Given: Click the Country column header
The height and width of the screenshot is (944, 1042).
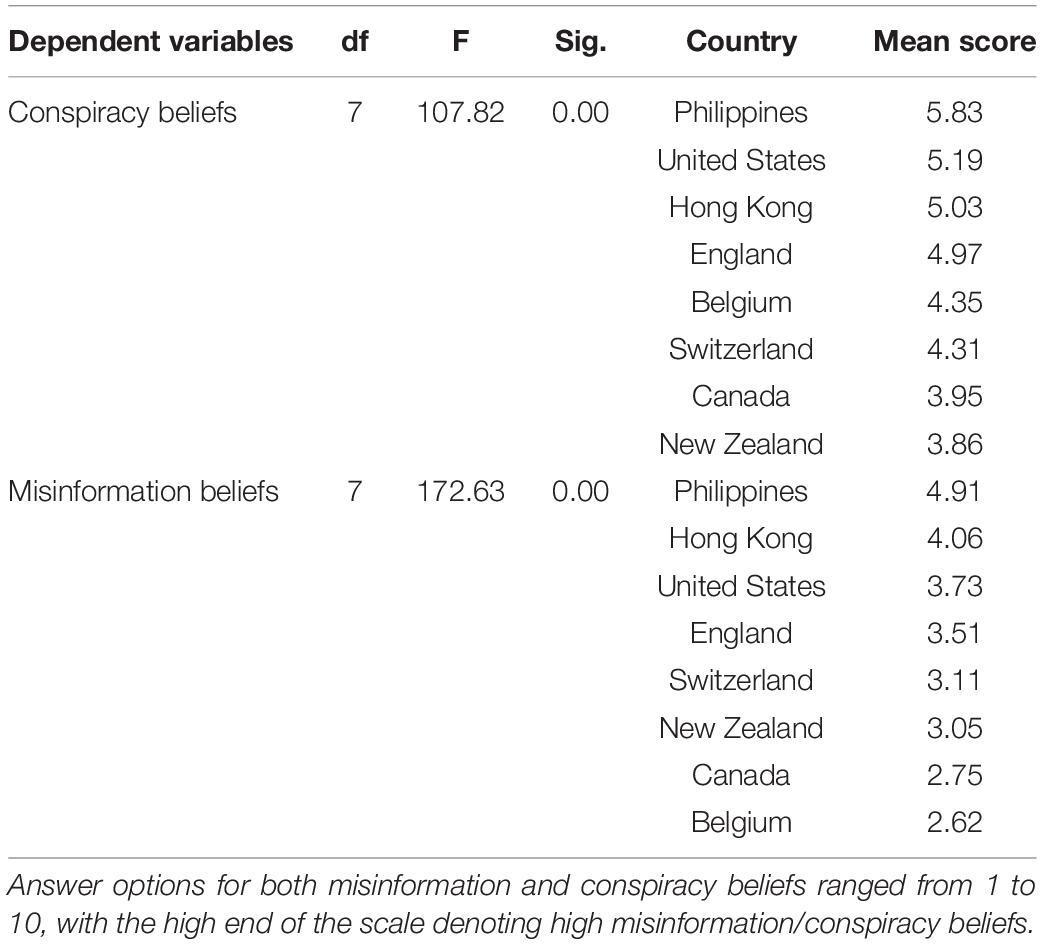Looking at the screenshot, I should point(742,42).
